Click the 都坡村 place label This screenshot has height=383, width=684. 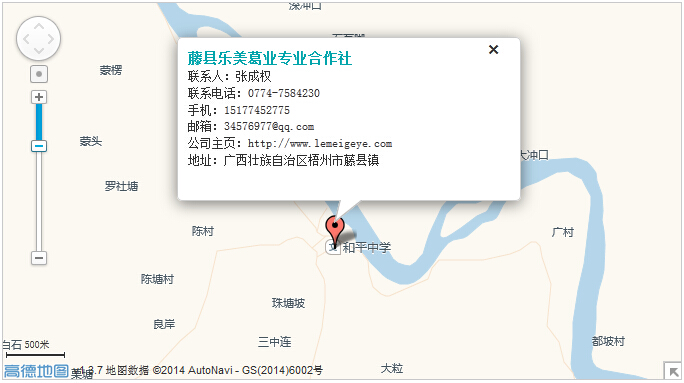click(608, 341)
